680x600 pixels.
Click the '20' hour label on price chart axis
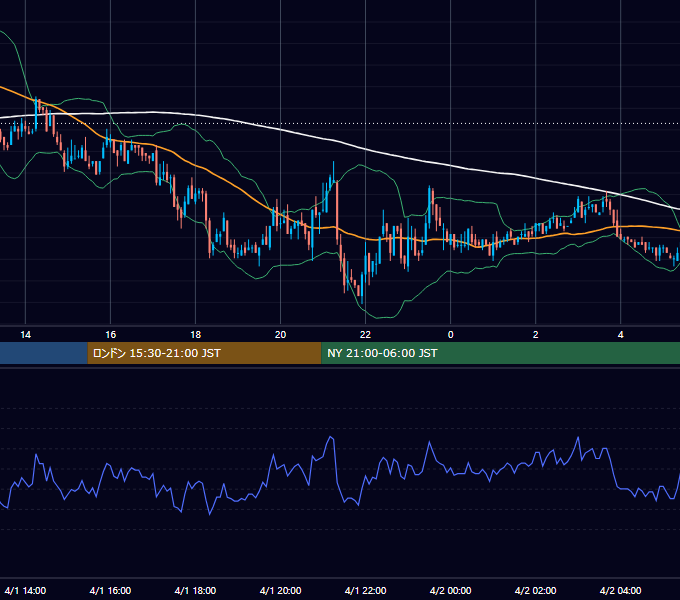281,335
